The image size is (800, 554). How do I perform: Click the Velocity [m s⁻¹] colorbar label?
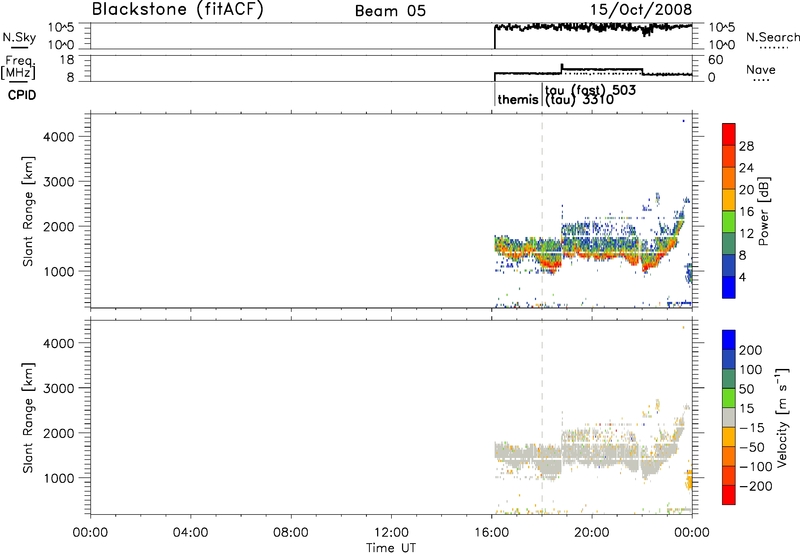click(781, 417)
